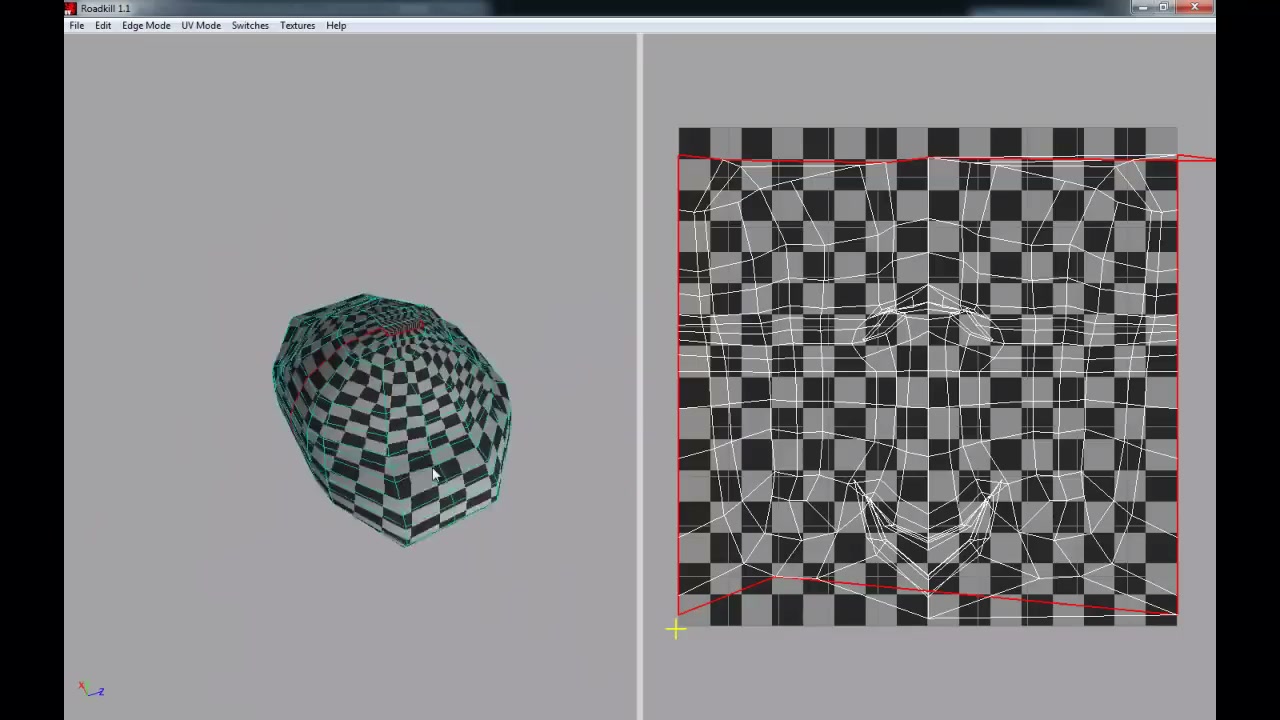Expand the Edge Mode menu
1280x720 pixels.
(x=146, y=26)
